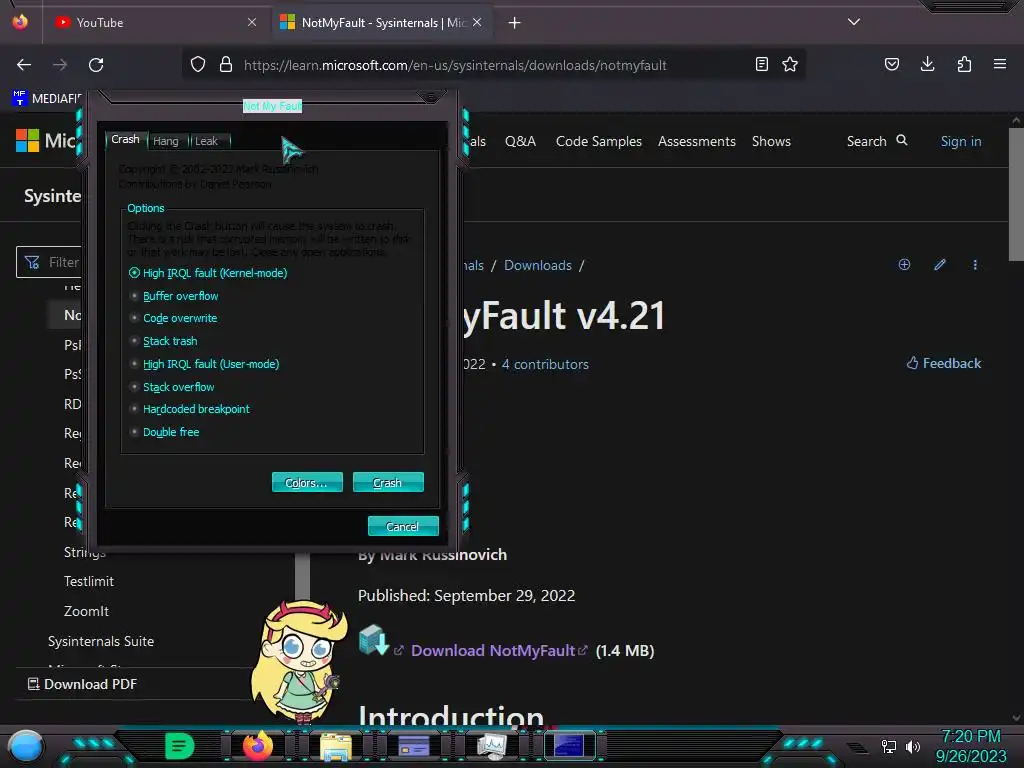
Task: Select High IRQL fault (User-mode) option
Action: (x=204, y=364)
